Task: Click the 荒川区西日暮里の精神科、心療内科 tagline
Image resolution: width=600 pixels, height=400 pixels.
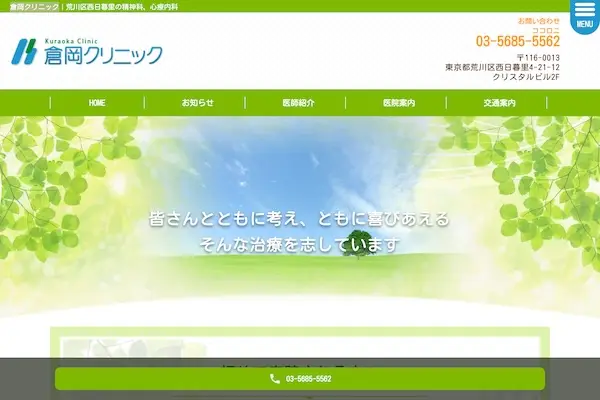Action: pyautogui.click(x=122, y=7)
